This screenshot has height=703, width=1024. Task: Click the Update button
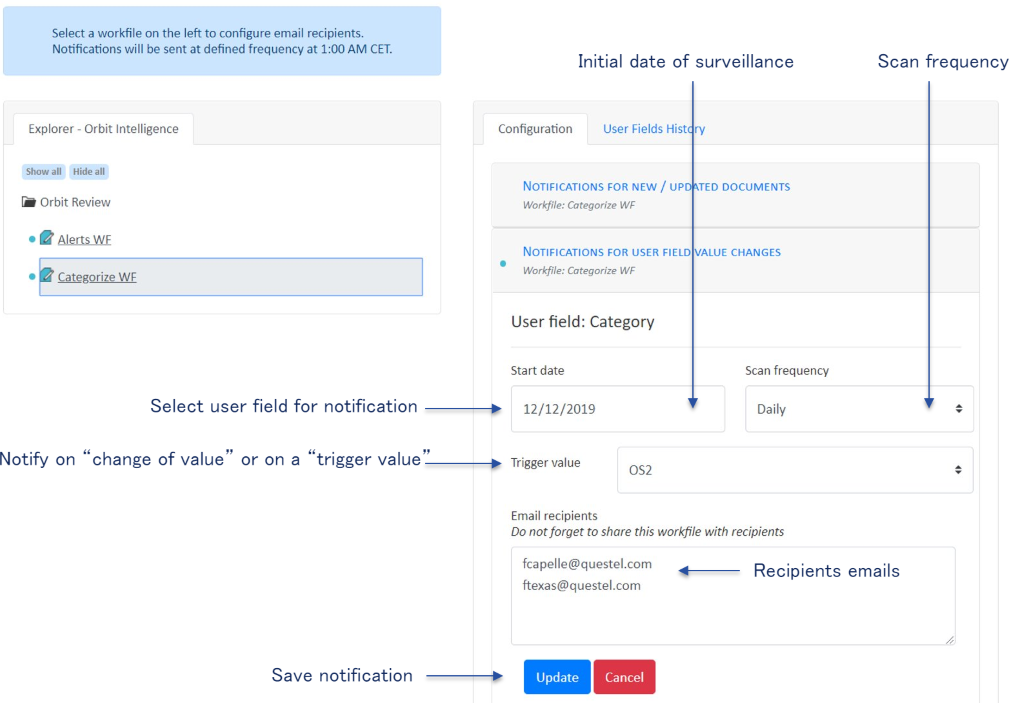557,677
